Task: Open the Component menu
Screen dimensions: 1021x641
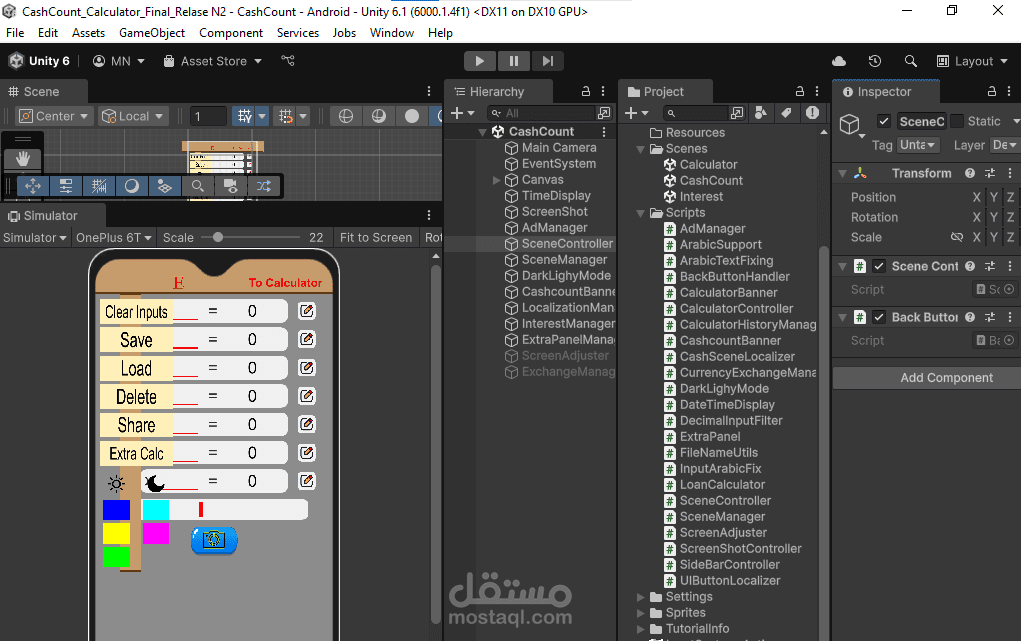Action: click(231, 33)
